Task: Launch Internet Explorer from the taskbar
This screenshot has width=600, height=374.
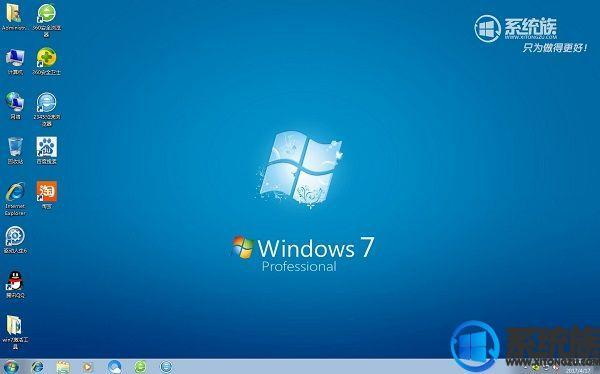Action: (x=38, y=367)
